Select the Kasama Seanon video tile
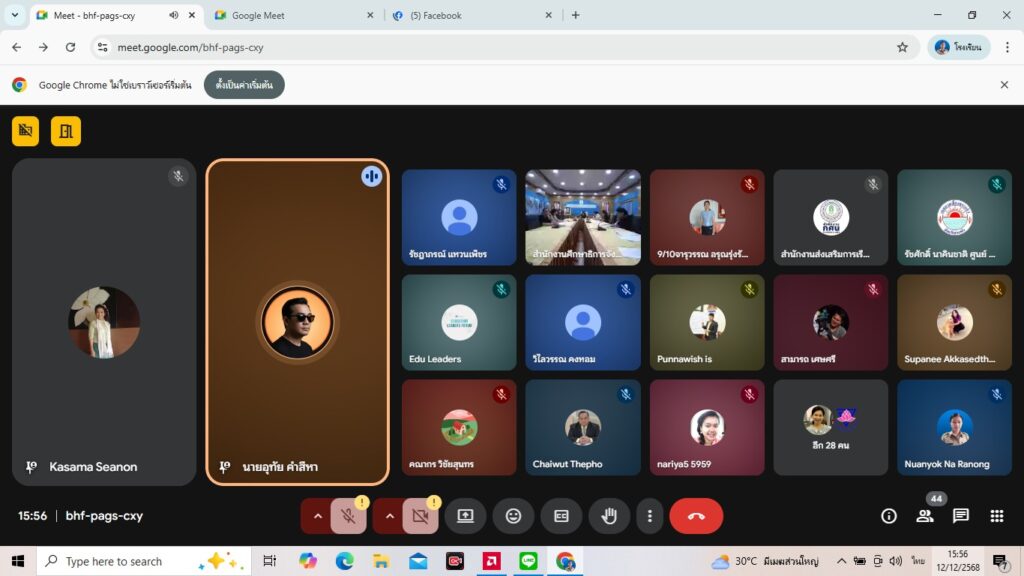The image size is (1024, 576). click(x=104, y=322)
